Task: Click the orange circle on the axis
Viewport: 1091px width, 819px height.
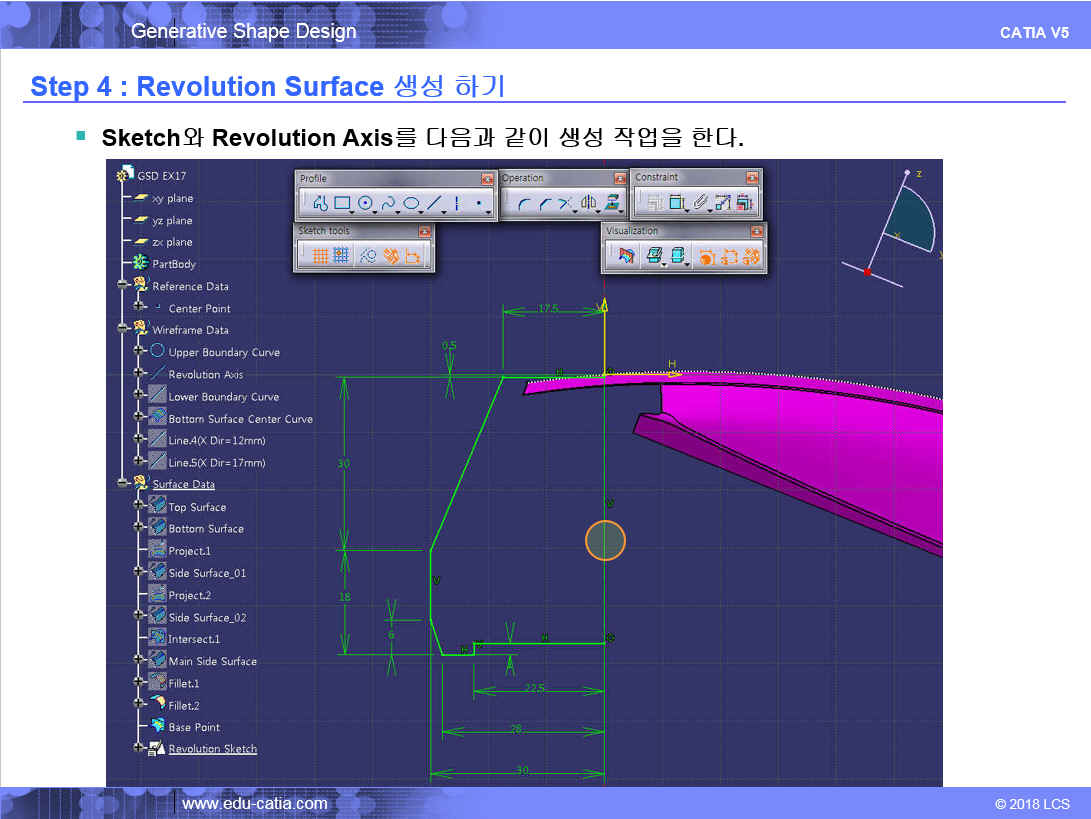Action: coord(605,540)
